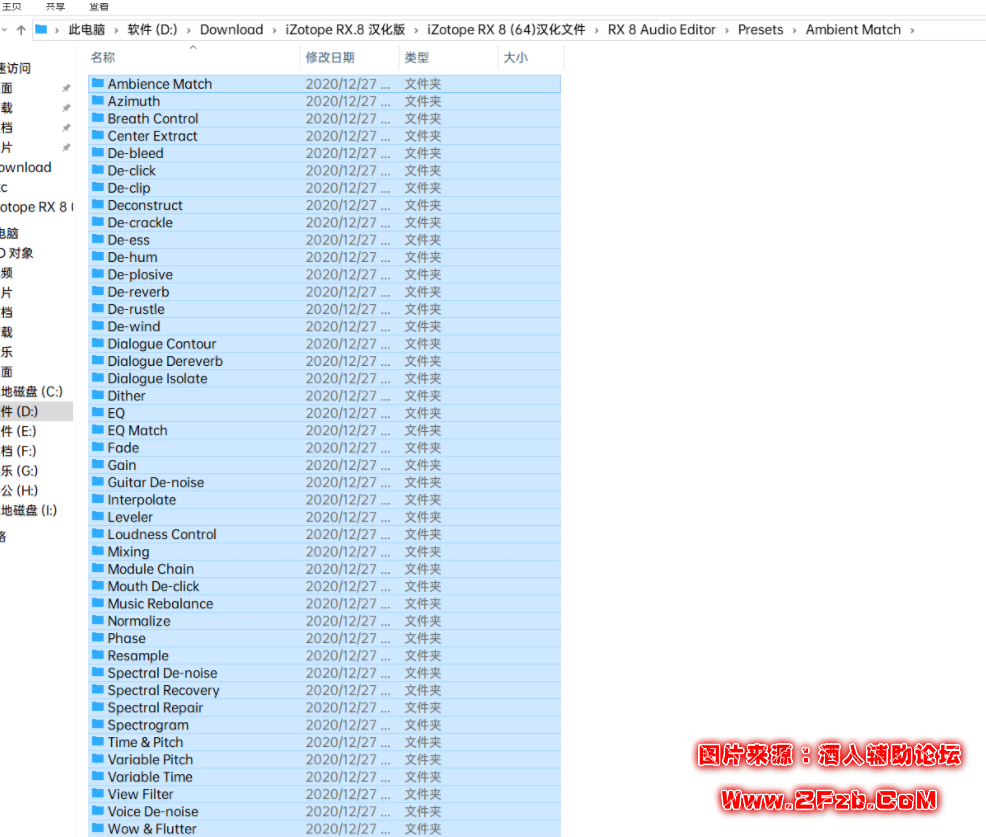Open the 主页 ribbon tab

point(11,6)
